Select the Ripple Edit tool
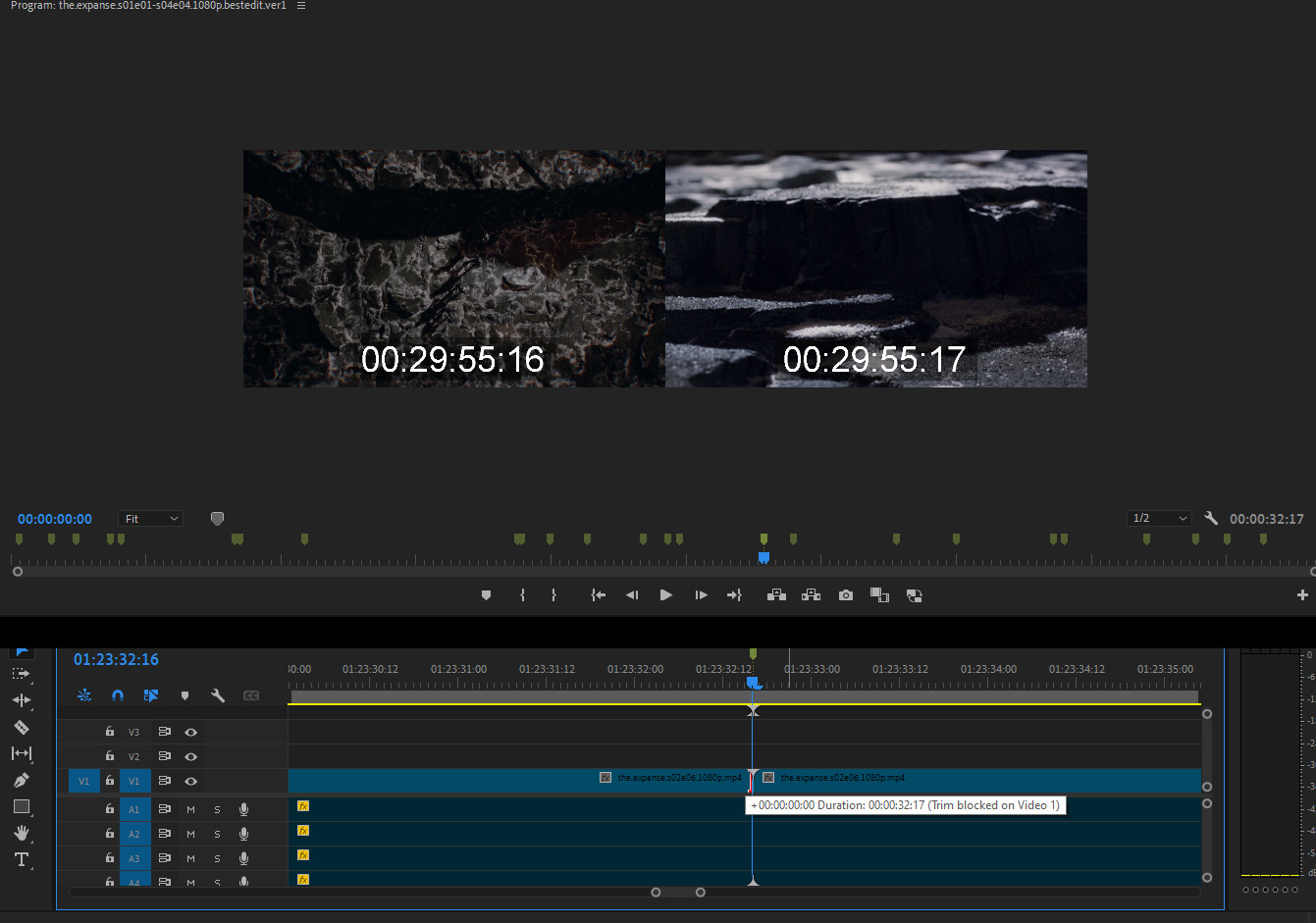The height and width of the screenshot is (923, 1316). [x=22, y=700]
